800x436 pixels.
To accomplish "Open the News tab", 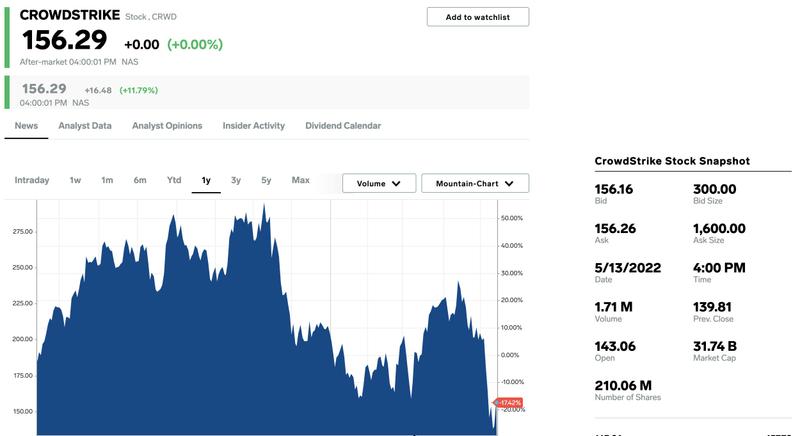I will tap(26, 126).
